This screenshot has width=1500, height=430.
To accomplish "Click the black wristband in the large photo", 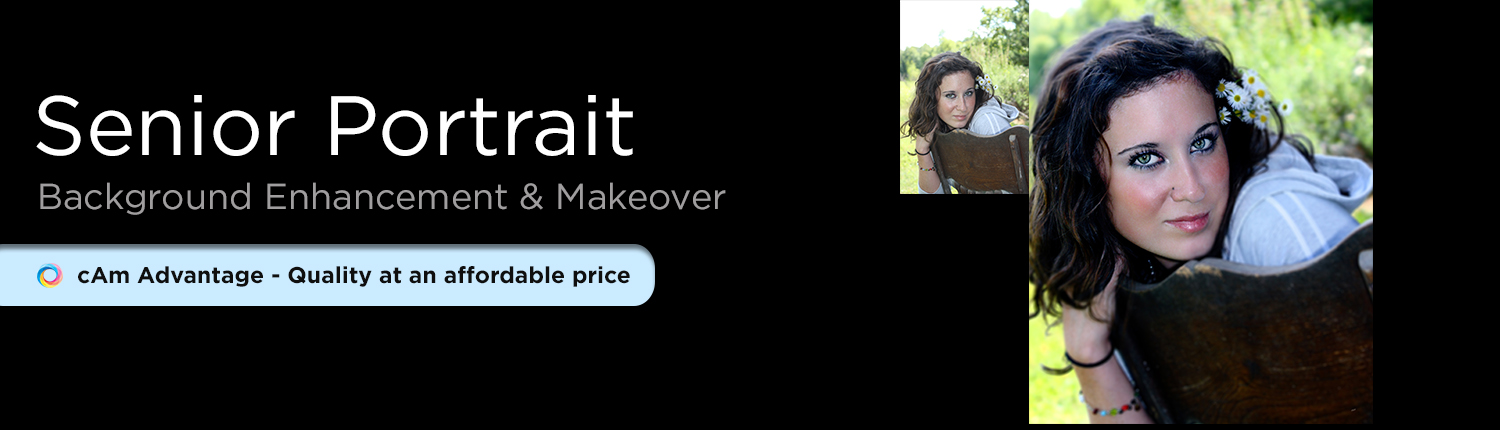I will (1090, 358).
